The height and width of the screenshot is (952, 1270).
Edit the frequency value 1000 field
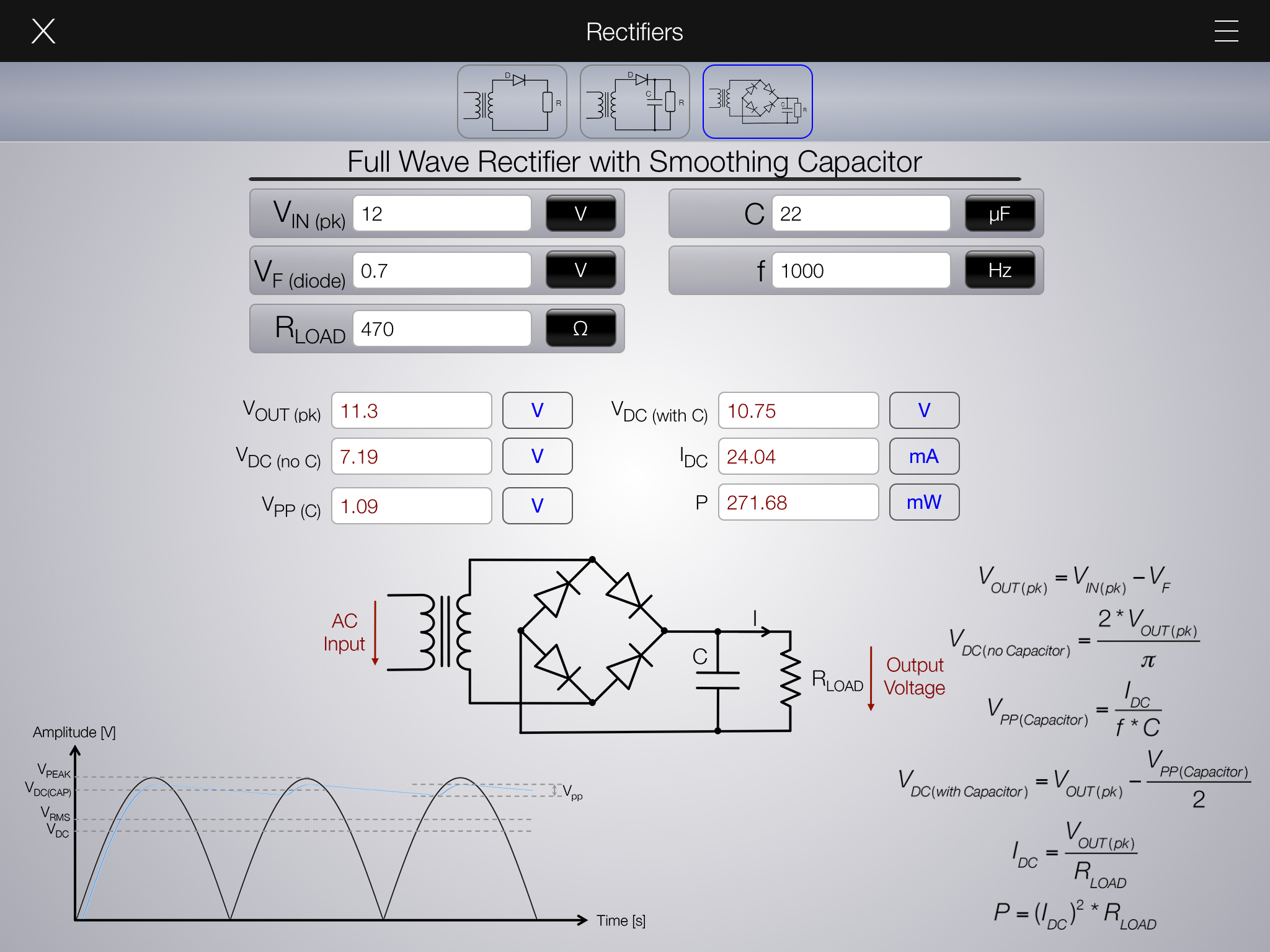(x=861, y=270)
